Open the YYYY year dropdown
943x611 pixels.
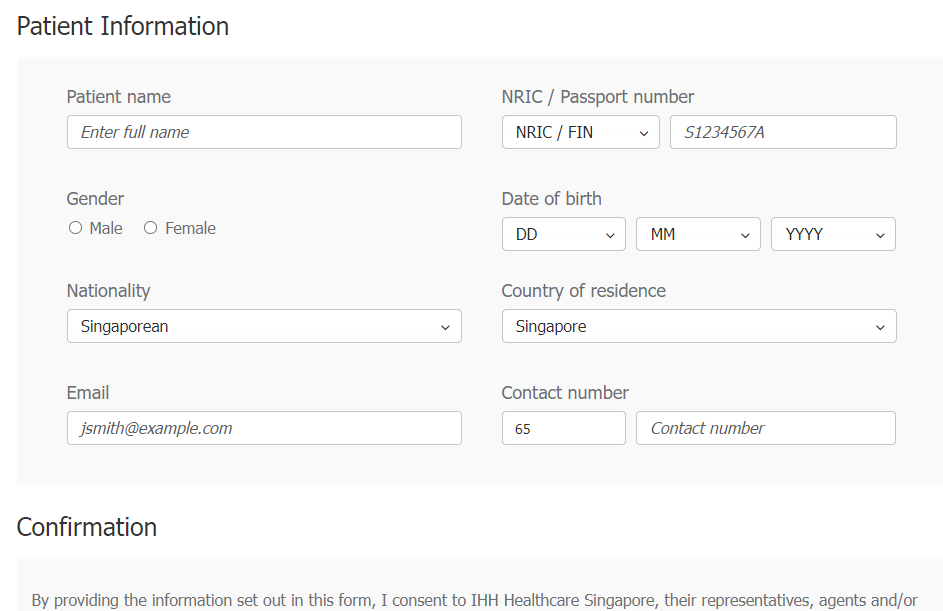pyautogui.click(x=833, y=234)
